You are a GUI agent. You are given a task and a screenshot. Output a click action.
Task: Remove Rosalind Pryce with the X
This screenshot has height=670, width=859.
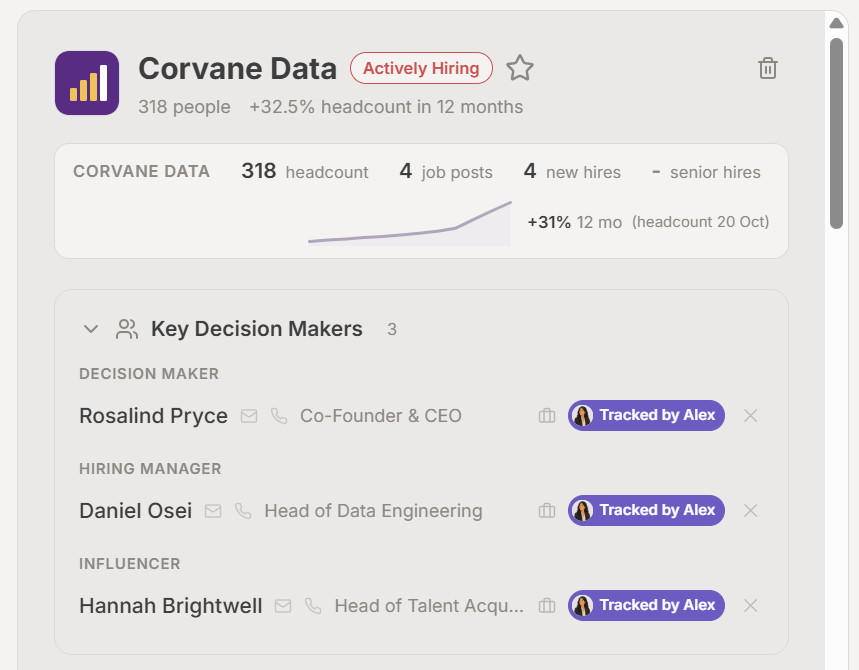751,416
